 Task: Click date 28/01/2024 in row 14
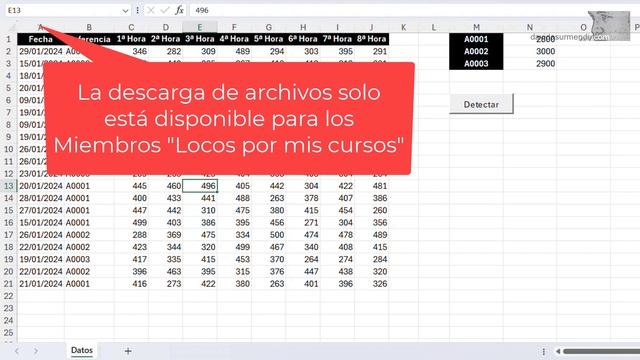point(41,198)
